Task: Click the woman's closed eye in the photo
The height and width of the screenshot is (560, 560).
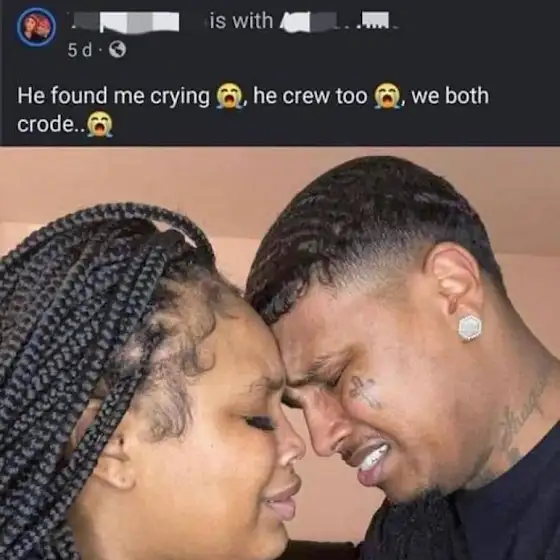Action: click(260, 422)
